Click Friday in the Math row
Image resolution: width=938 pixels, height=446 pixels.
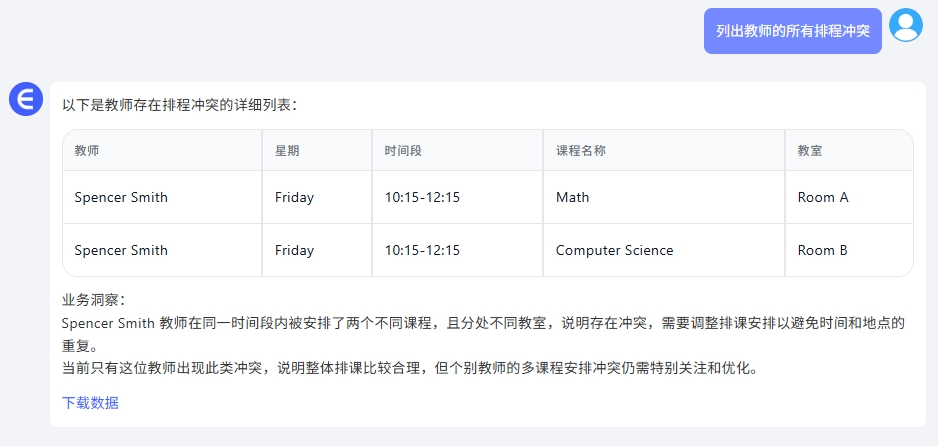294,197
